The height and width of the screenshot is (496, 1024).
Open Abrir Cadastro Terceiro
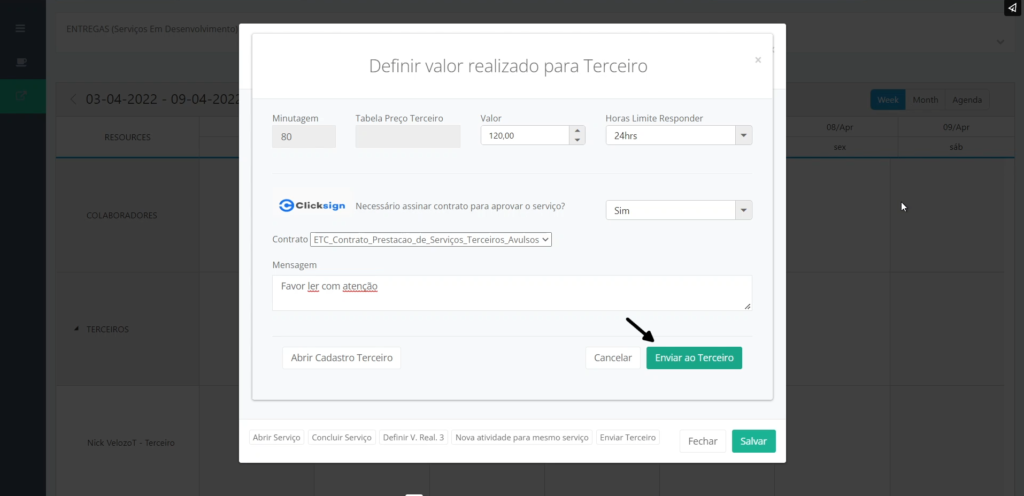coord(342,358)
